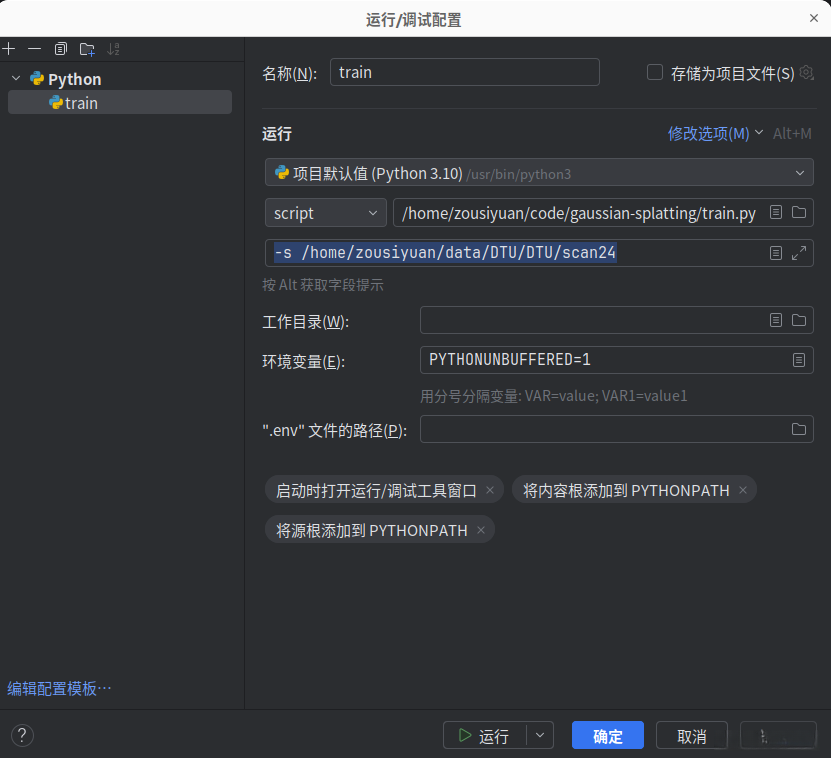Insert a macro into the working directory
This screenshot has height=758, width=831.
point(776,320)
